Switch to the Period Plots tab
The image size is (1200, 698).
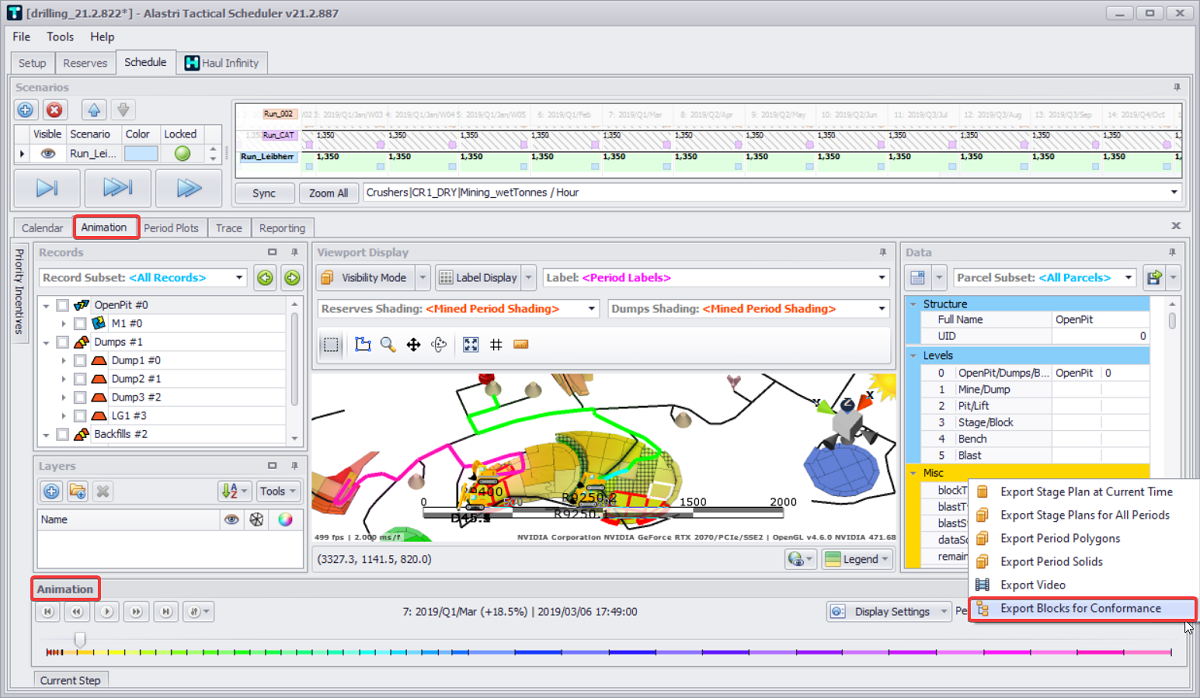pyautogui.click(x=171, y=228)
